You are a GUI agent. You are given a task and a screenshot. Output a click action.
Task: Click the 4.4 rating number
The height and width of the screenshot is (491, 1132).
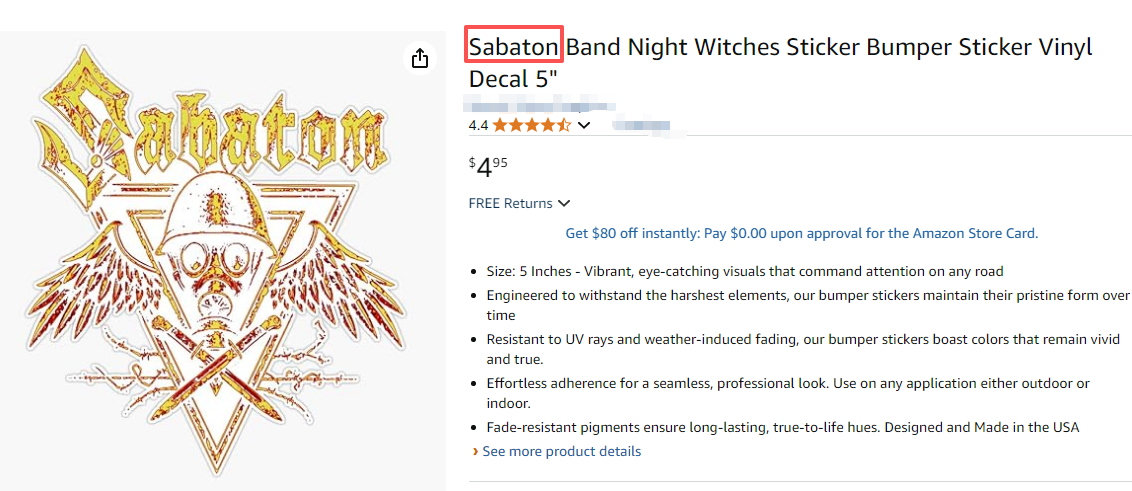(478, 125)
